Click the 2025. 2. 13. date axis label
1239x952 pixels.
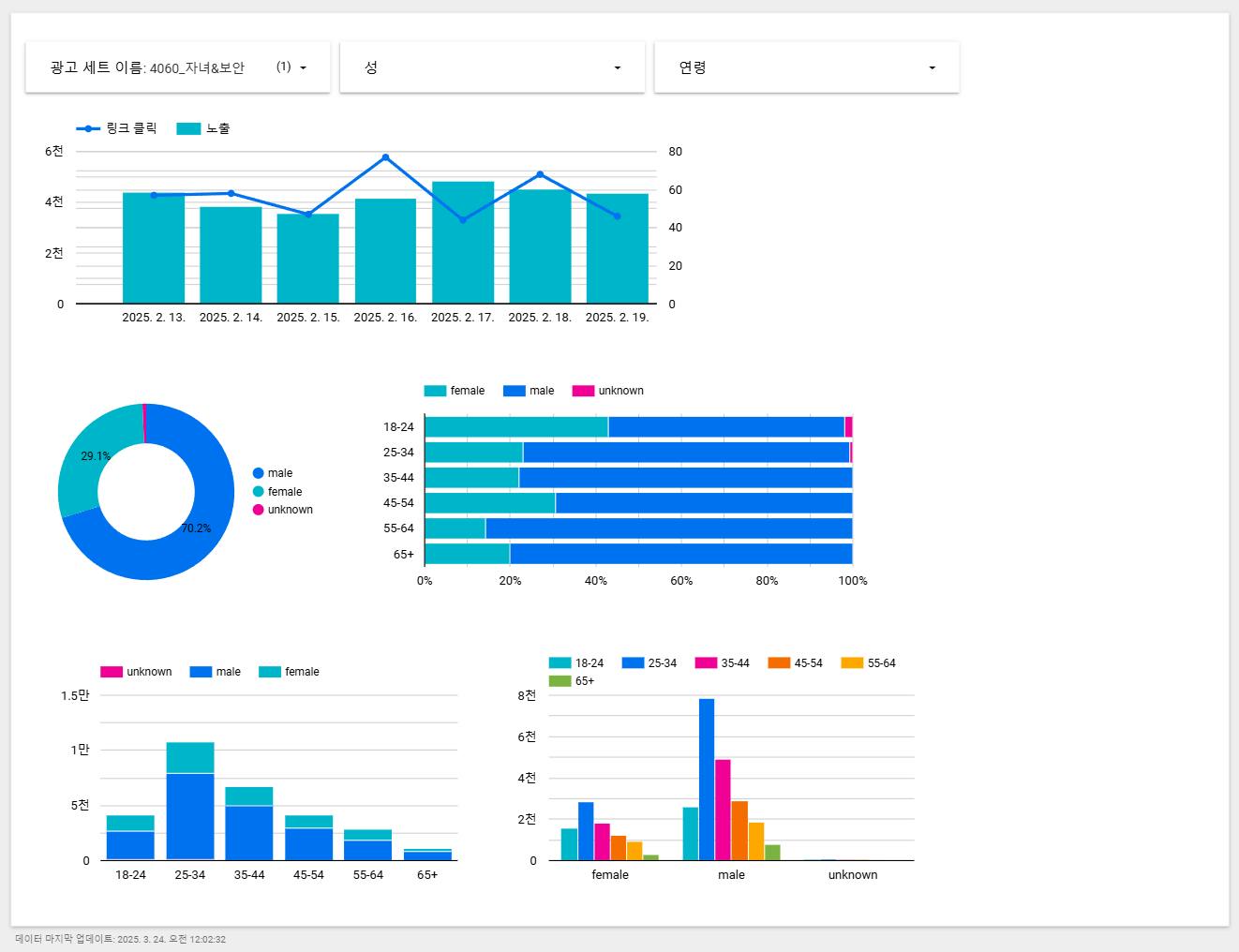pos(154,318)
